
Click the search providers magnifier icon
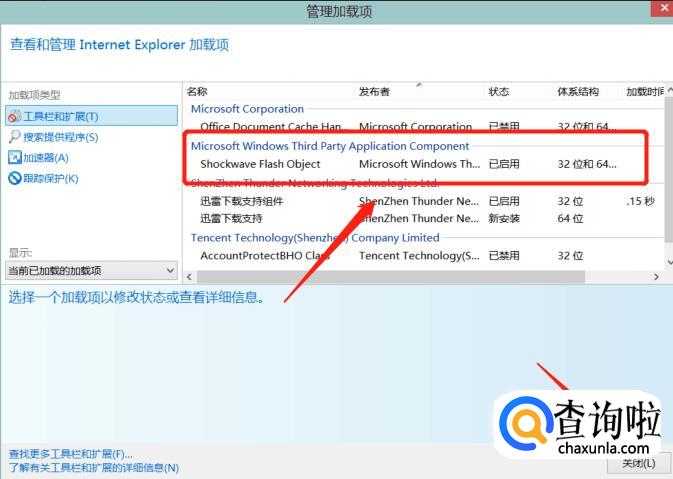point(15,136)
